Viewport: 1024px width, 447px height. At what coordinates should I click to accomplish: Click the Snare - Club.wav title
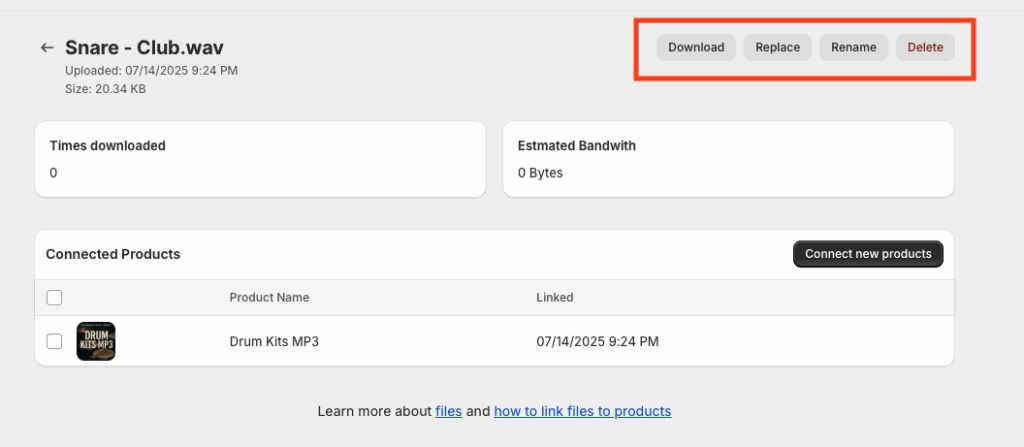[144, 48]
